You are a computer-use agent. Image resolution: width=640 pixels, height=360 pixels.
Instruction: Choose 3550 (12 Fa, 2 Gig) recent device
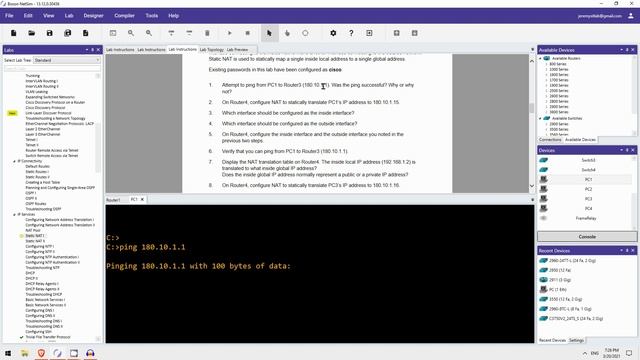click(566, 299)
